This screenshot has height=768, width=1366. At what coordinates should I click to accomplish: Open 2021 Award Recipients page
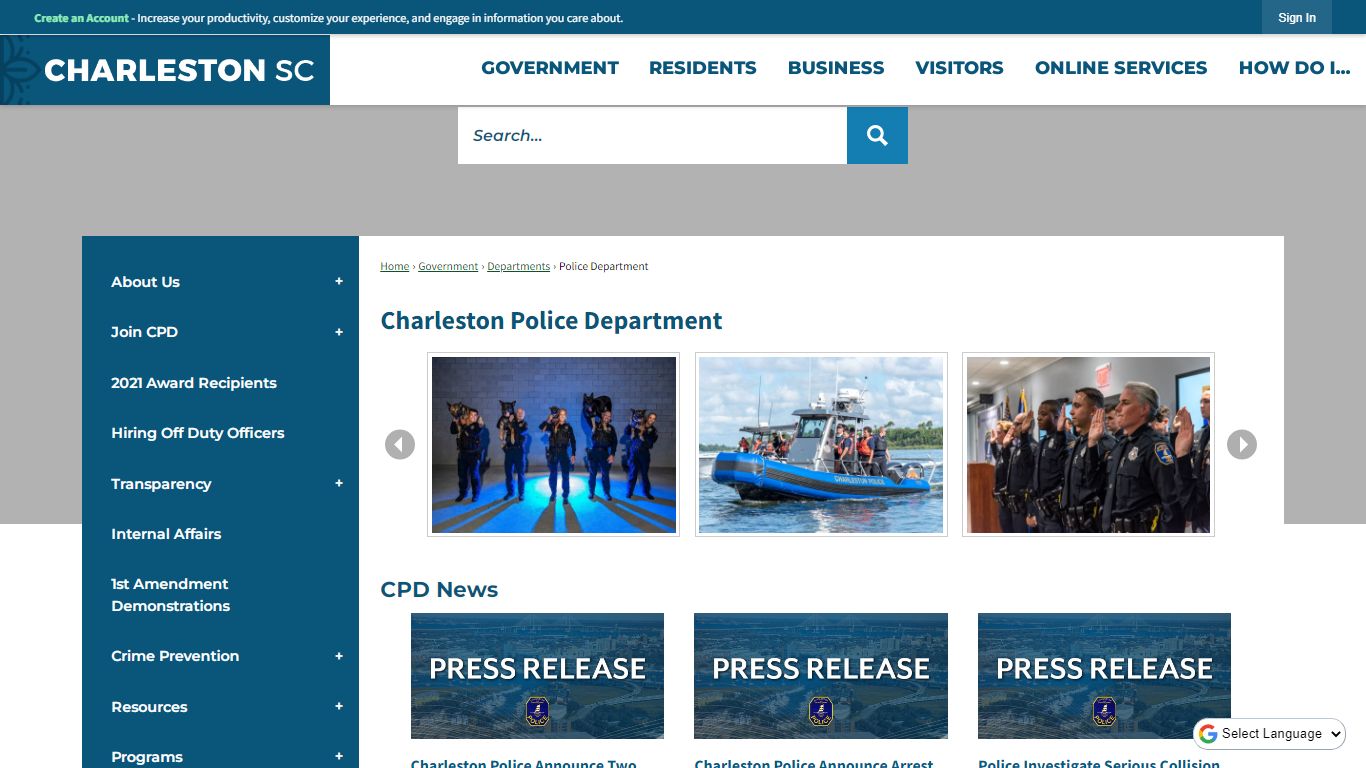click(x=194, y=383)
